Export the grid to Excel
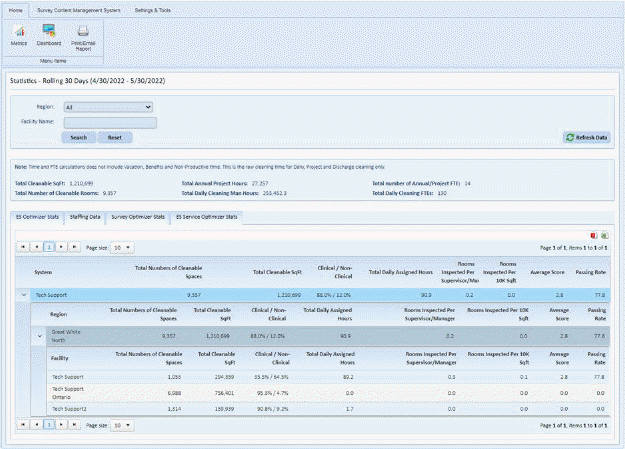625x449 pixels. (605, 234)
